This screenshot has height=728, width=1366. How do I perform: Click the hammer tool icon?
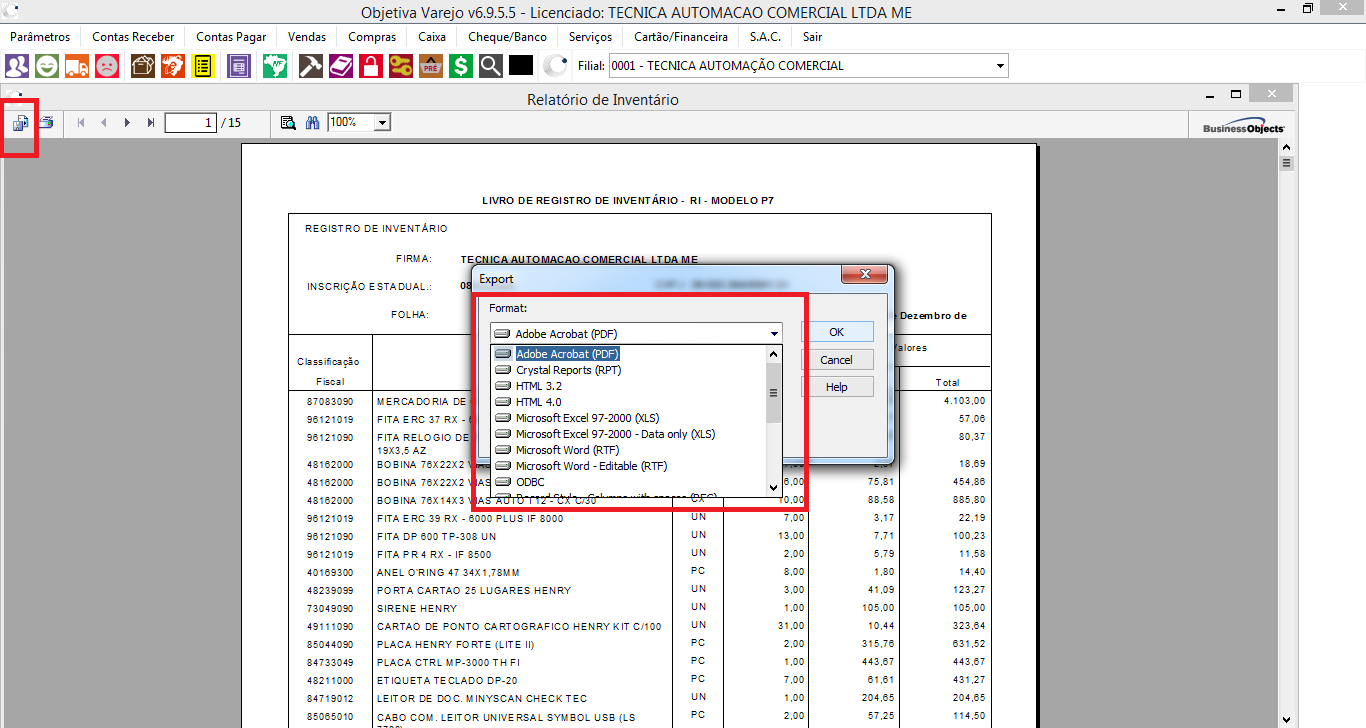coord(311,66)
